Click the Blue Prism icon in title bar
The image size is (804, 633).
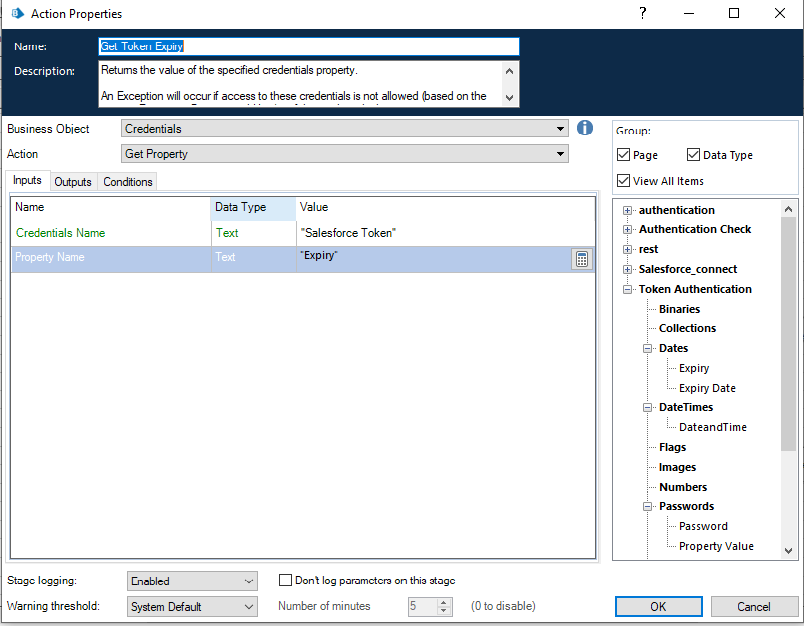[x=17, y=14]
